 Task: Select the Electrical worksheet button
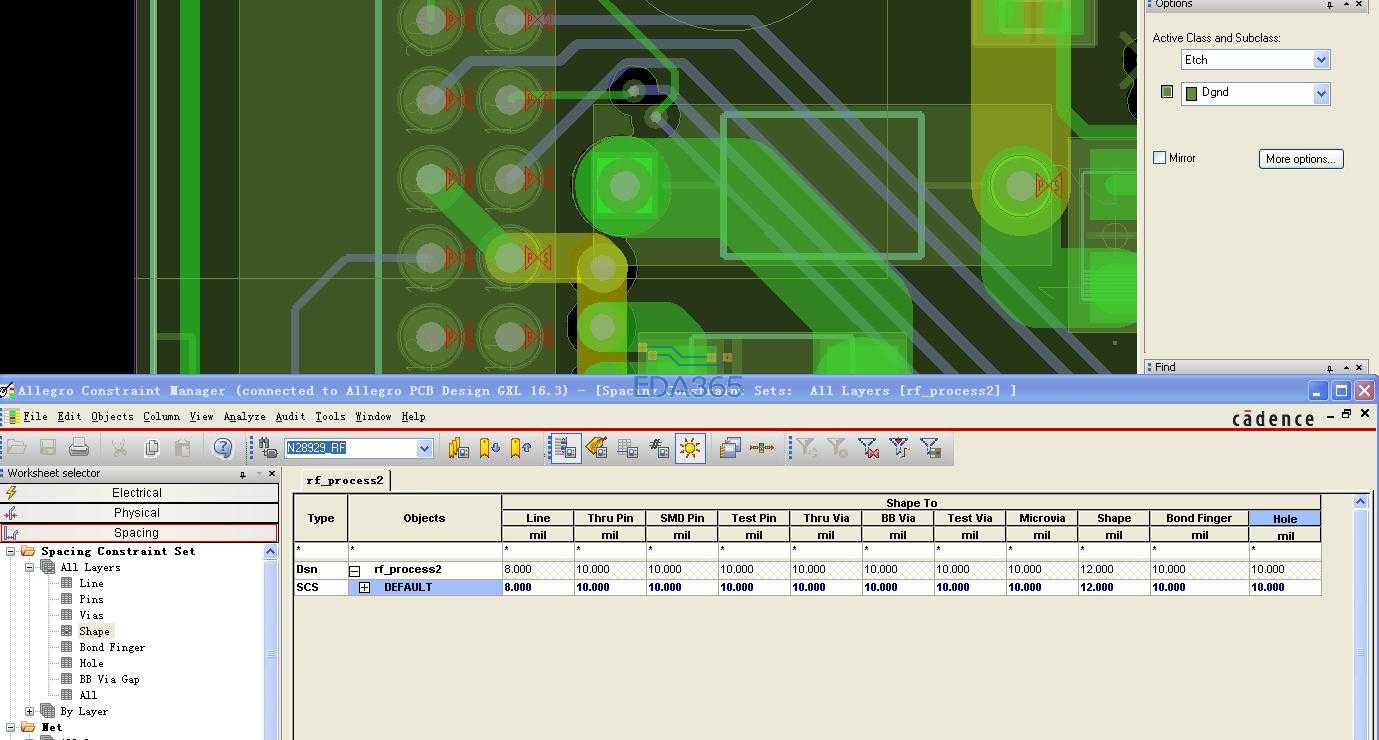(139, 493)
